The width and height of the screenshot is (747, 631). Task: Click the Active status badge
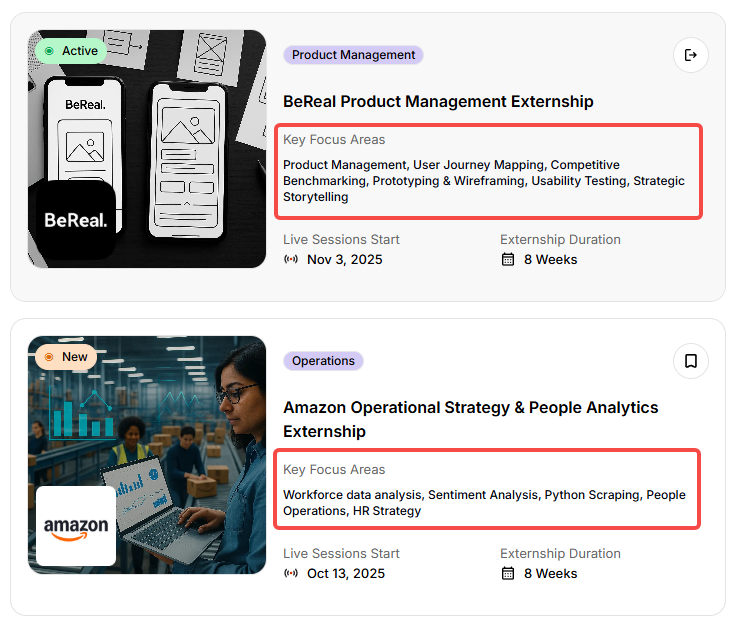(x=71, y=51)
